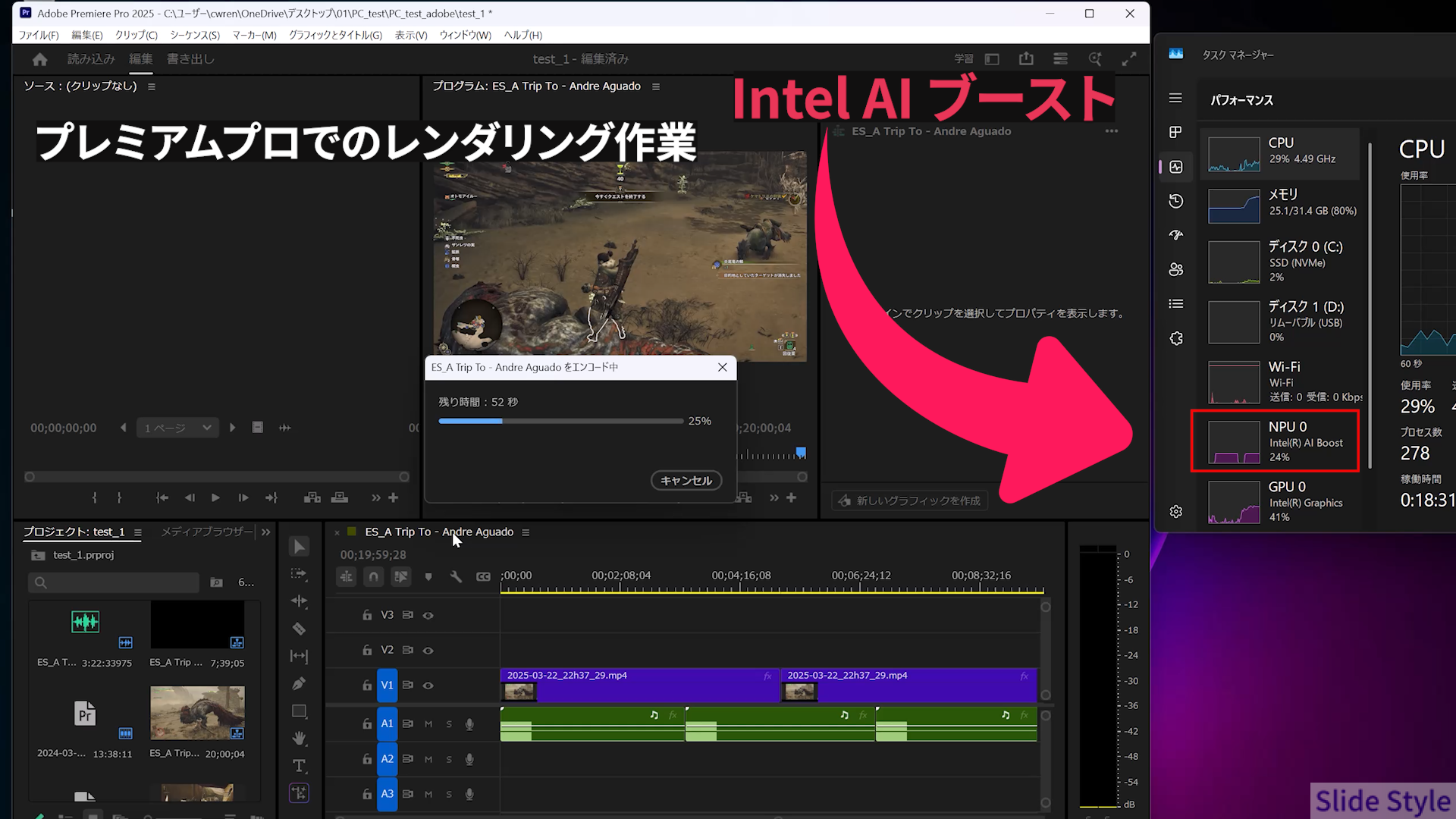This screenshot has height=819, width=1456.
Task: Toggle V1 track output eye icon
Action: click(428, 686)
